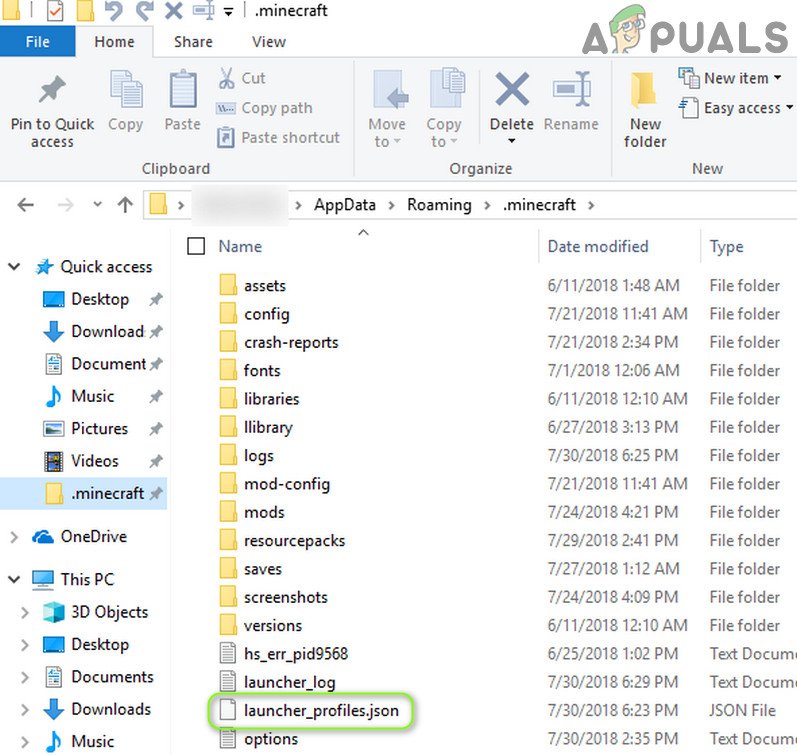Select the screenshots folder
This screenshot has height=755, width=797.
coord(286,597)
